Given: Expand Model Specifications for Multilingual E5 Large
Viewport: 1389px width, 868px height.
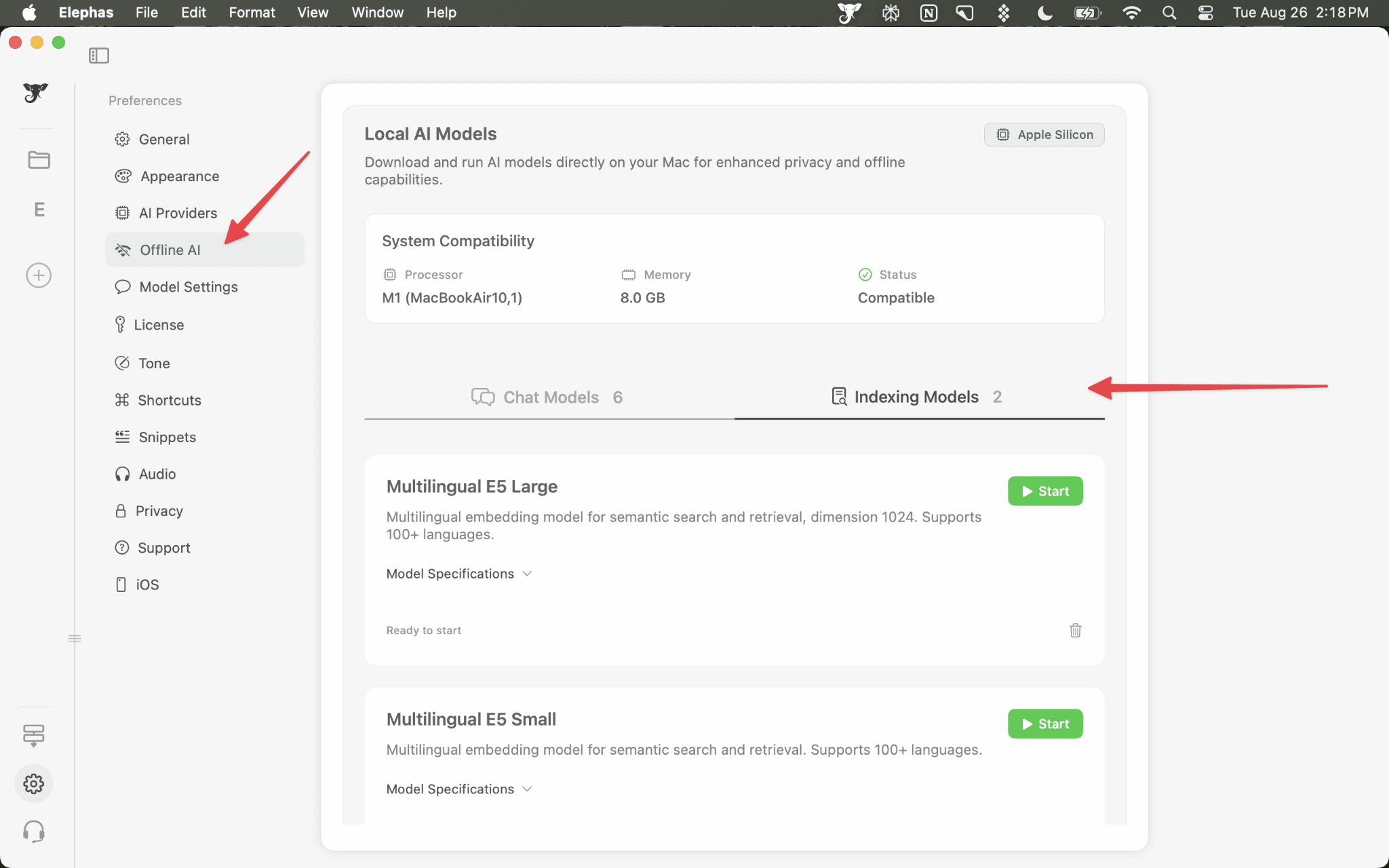Looking at the screenshot, I should [458, 573].
